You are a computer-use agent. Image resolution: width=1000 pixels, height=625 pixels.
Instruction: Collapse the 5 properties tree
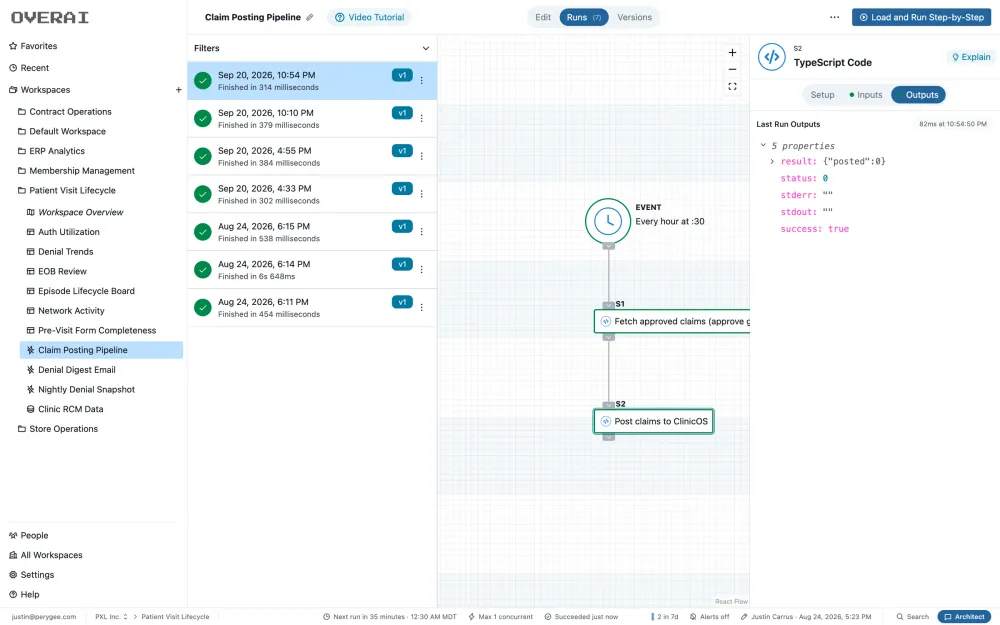click(x=763, y=145)
